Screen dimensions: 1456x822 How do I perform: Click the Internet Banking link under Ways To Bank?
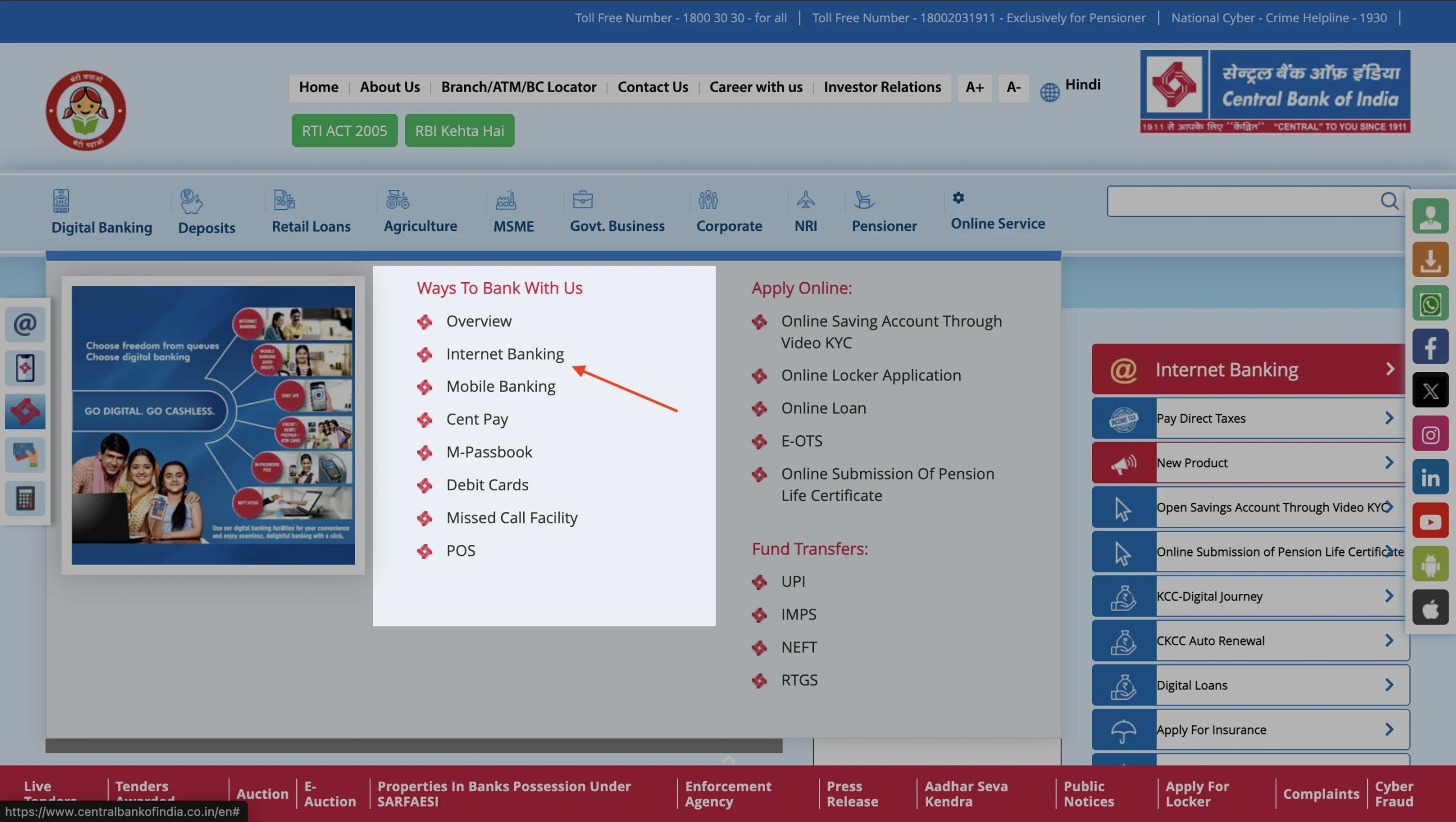click(504, 353)
